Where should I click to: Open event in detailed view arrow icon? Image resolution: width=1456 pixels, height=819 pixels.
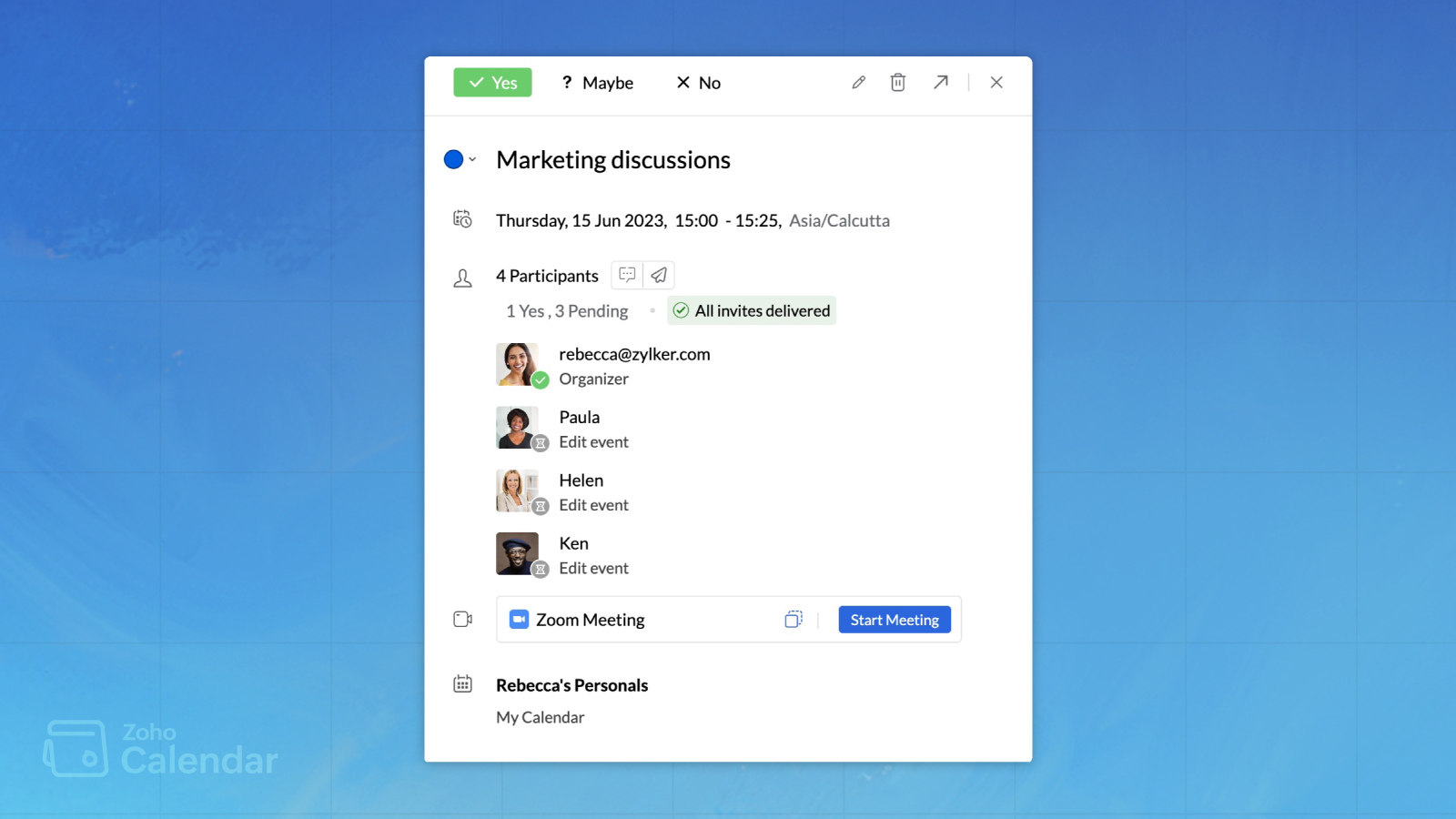941,83
